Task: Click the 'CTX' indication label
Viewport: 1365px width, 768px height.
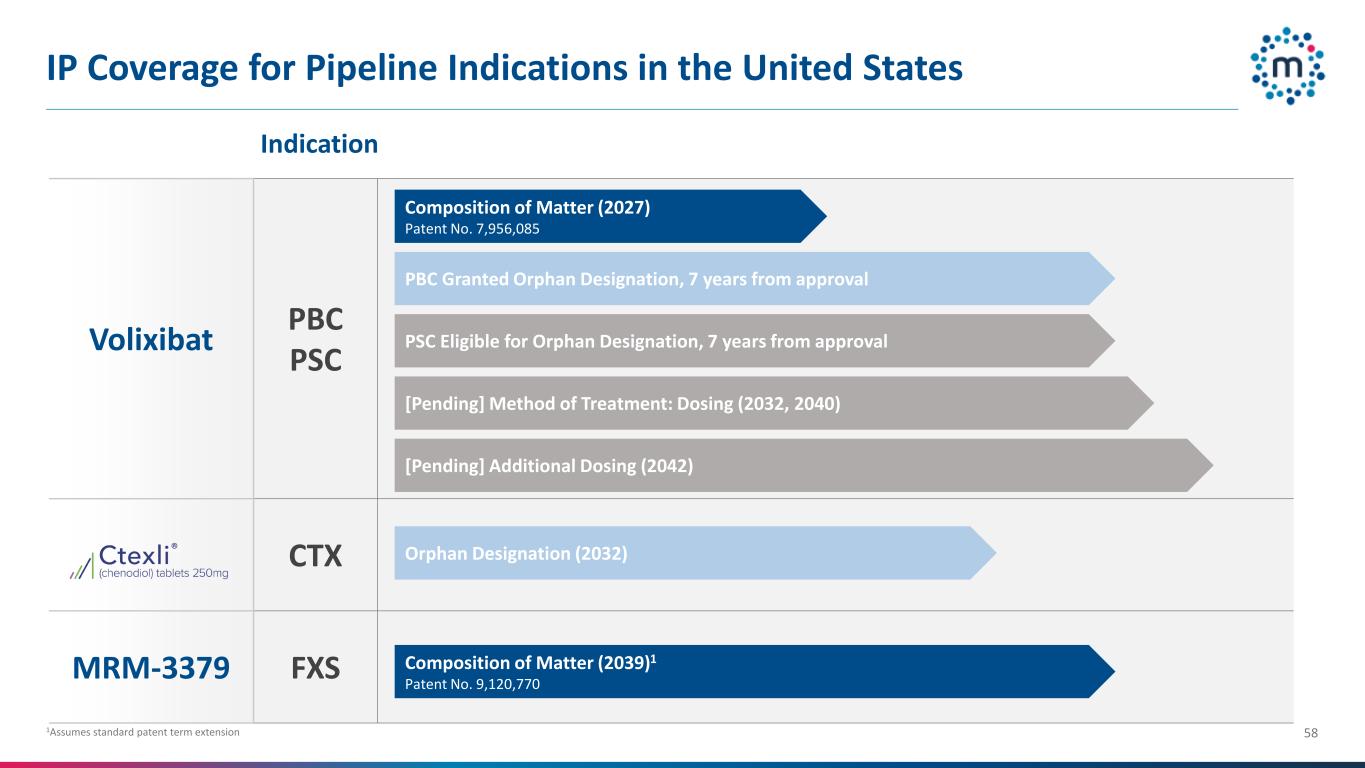Action: point(316,556)
